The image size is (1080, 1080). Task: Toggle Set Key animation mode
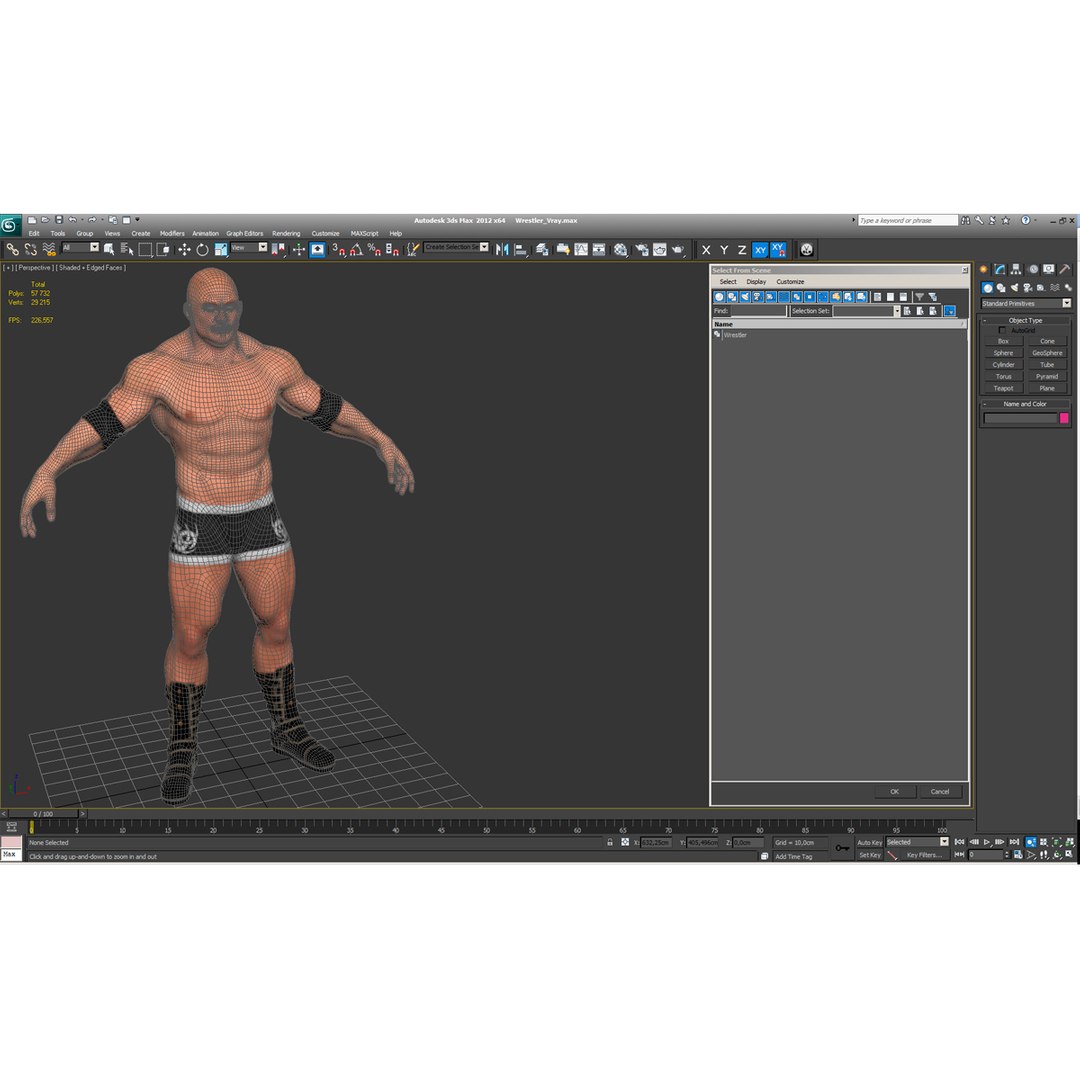[x=869, y=855]
